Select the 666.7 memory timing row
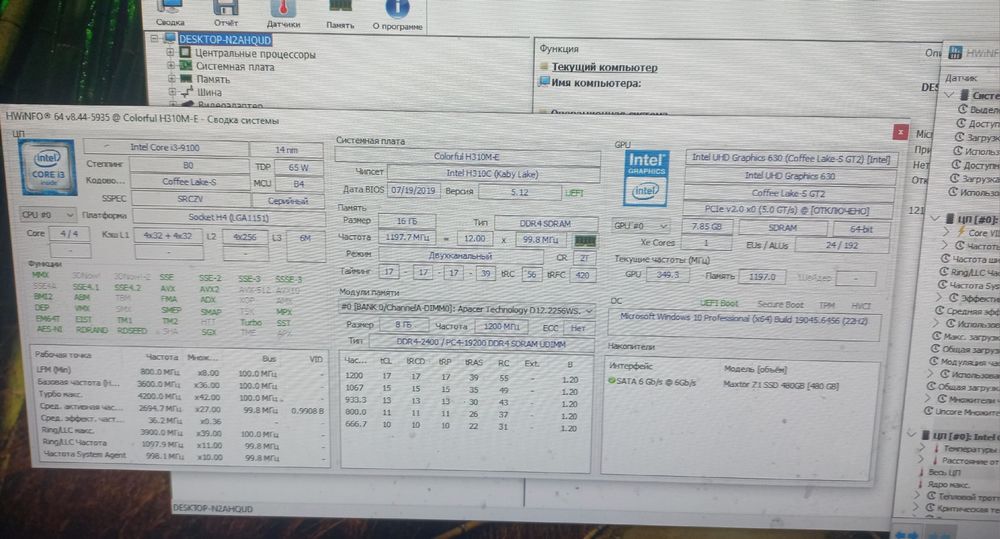The width and height of the screenshot is (1000, 539). (x=462, y=425)
